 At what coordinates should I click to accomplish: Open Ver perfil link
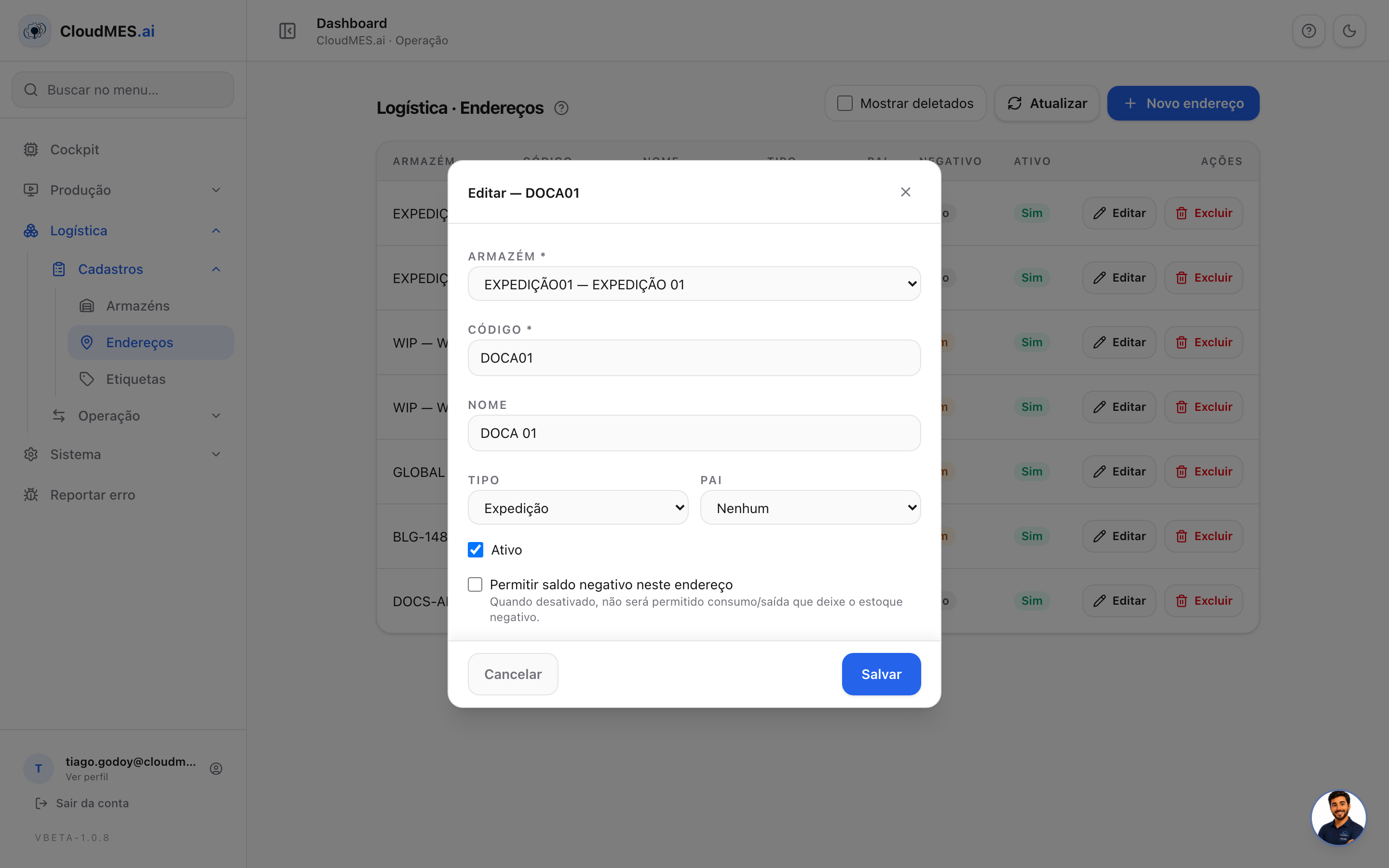(87, 777)
